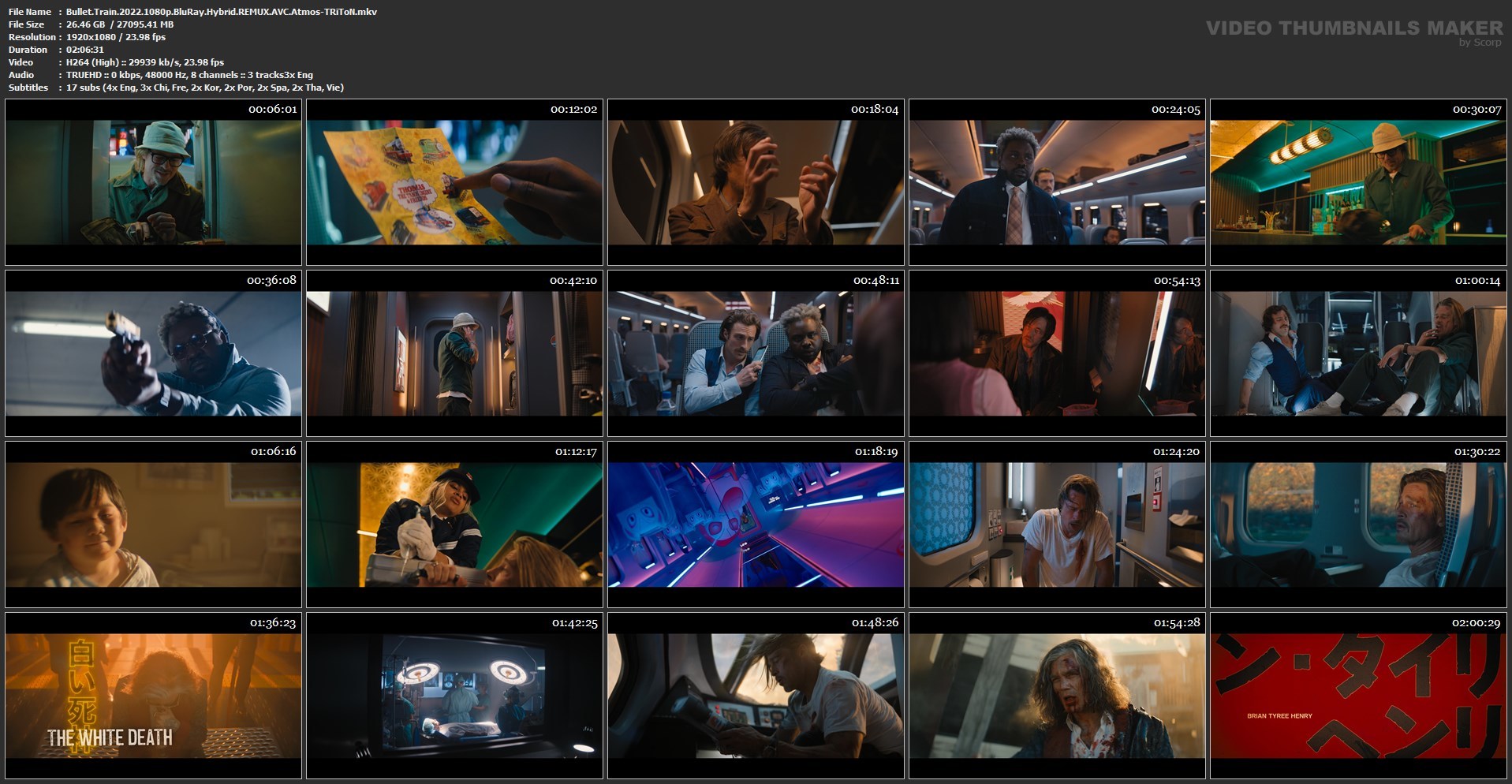Viewport: 1512px width, 784px height.
Task: Select the thumbnail at 00:48:11
Action: point(756,353)
